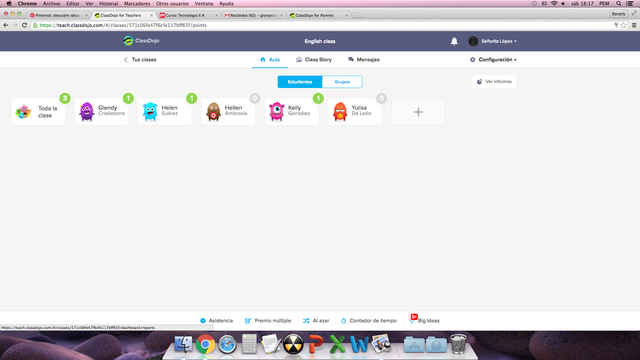Open the Class Story tab
640x360 pixels.
click(314, 60)
